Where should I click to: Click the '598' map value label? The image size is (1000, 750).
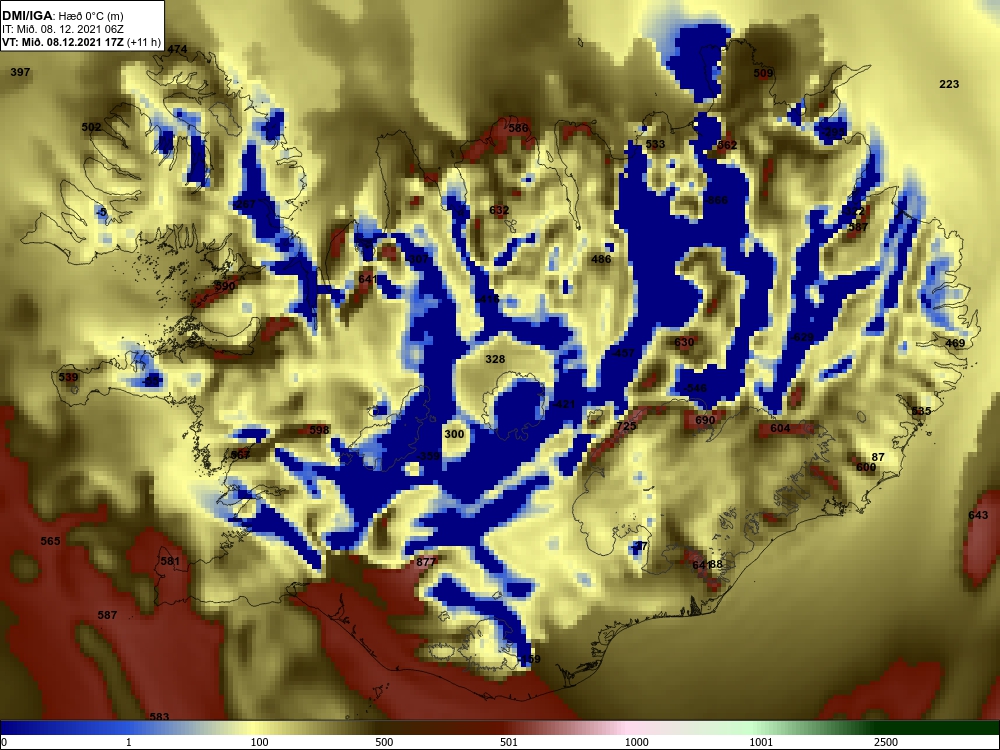(319, 430)
